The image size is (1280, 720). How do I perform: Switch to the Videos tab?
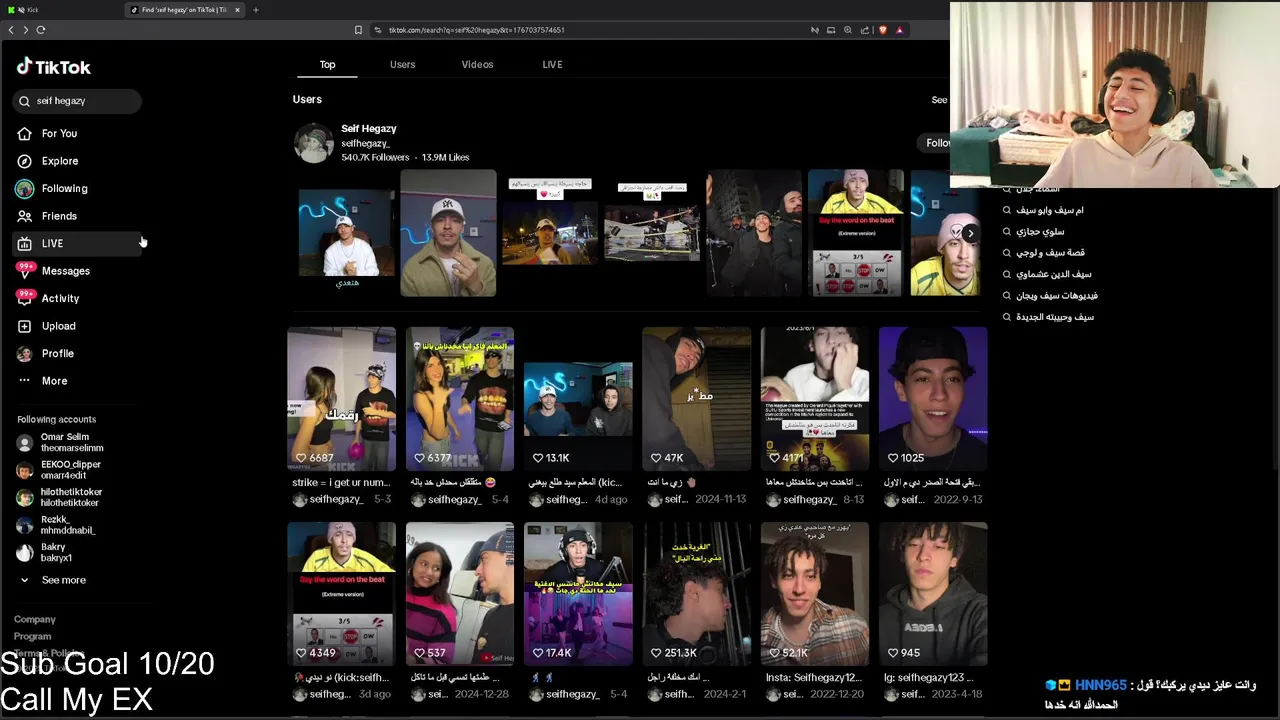(477, 64)
